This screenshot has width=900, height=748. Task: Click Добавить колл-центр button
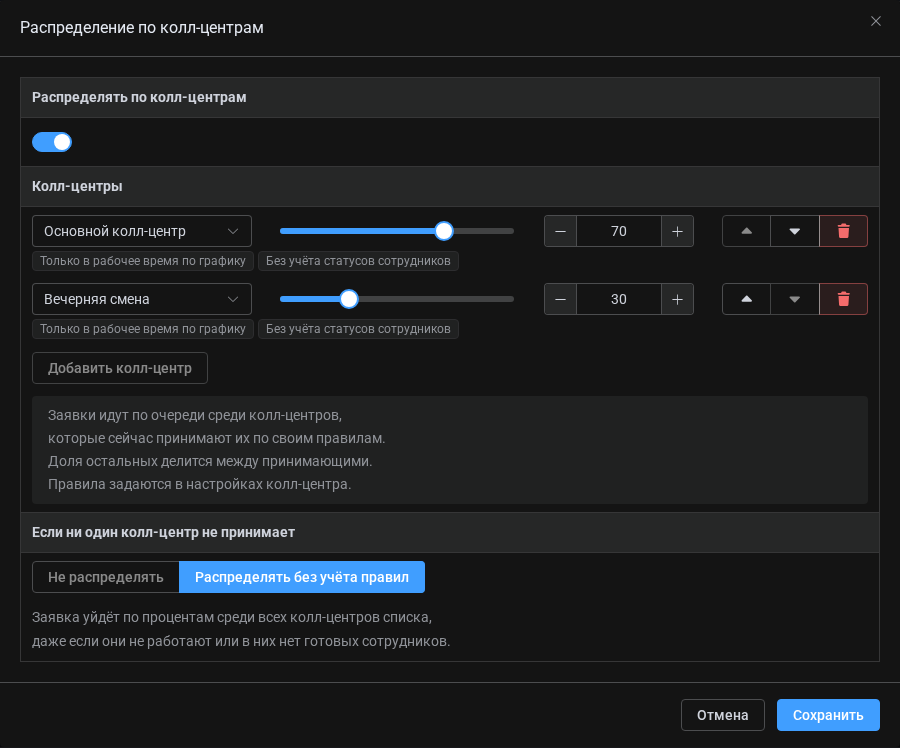point(120,368)
